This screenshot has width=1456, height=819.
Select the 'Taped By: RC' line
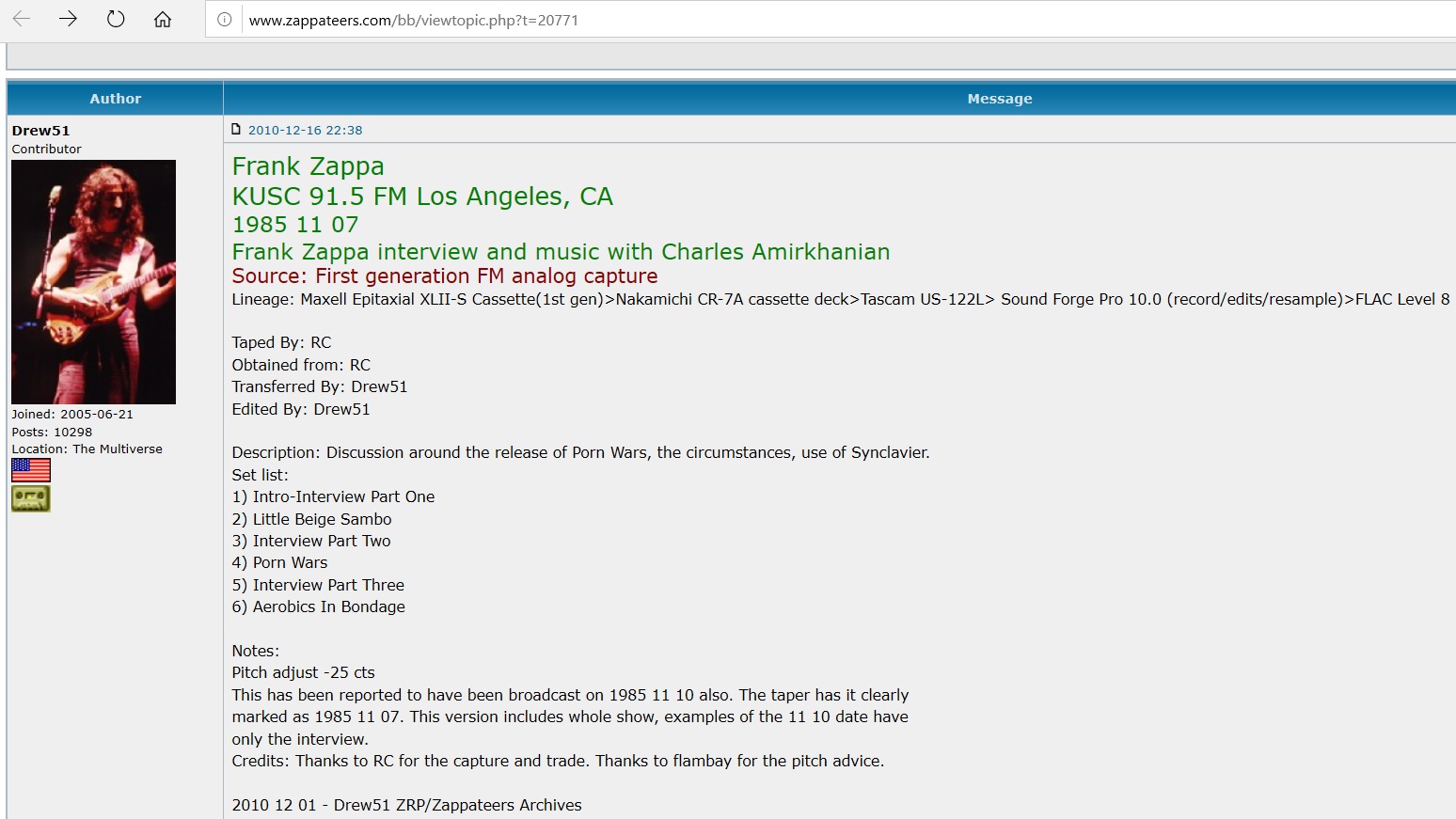click(282, 343)
